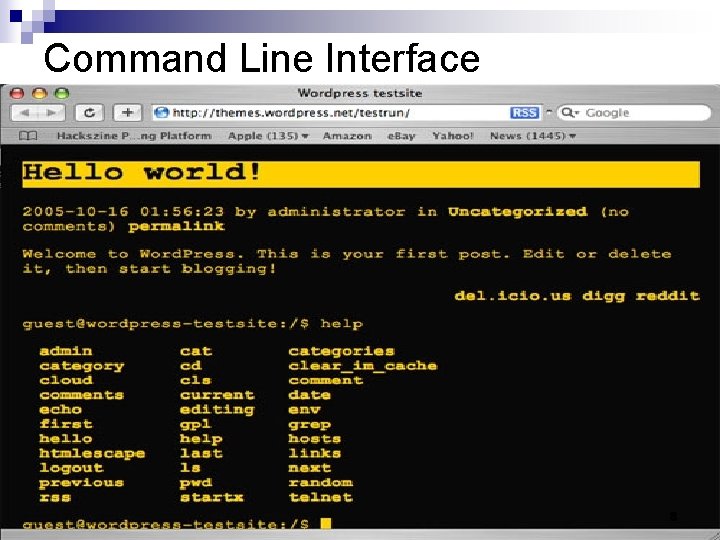The height and width of the screenshot is (540, 720).
Task: Open the Yahoo! bookmark
Action: click(453, 136)
